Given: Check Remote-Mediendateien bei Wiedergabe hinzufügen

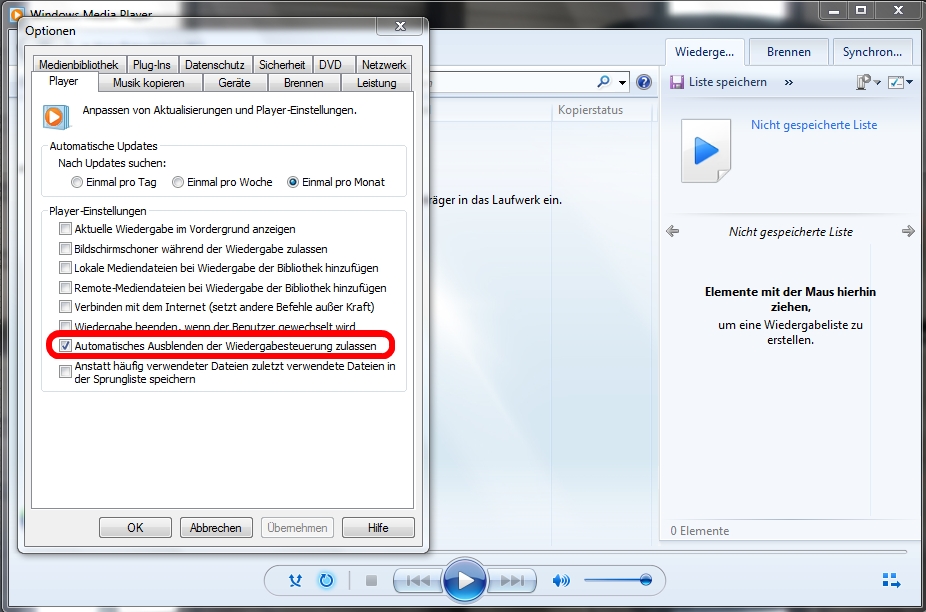Looking at the screenshot, I should [x=65, y=288].
